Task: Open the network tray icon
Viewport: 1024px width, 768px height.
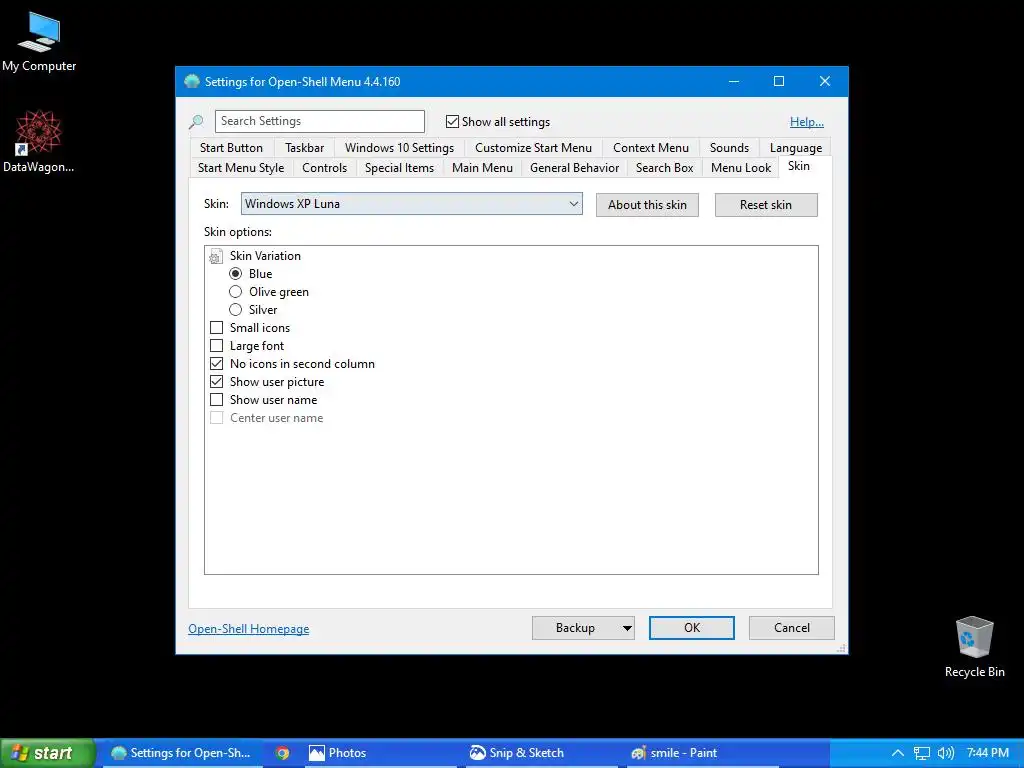Action: coord(921,753)
